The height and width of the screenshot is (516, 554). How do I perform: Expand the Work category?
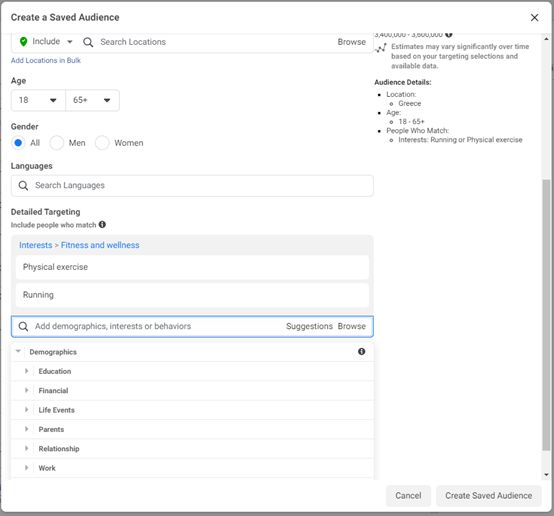pyautogui.click(x=26, y=468)
